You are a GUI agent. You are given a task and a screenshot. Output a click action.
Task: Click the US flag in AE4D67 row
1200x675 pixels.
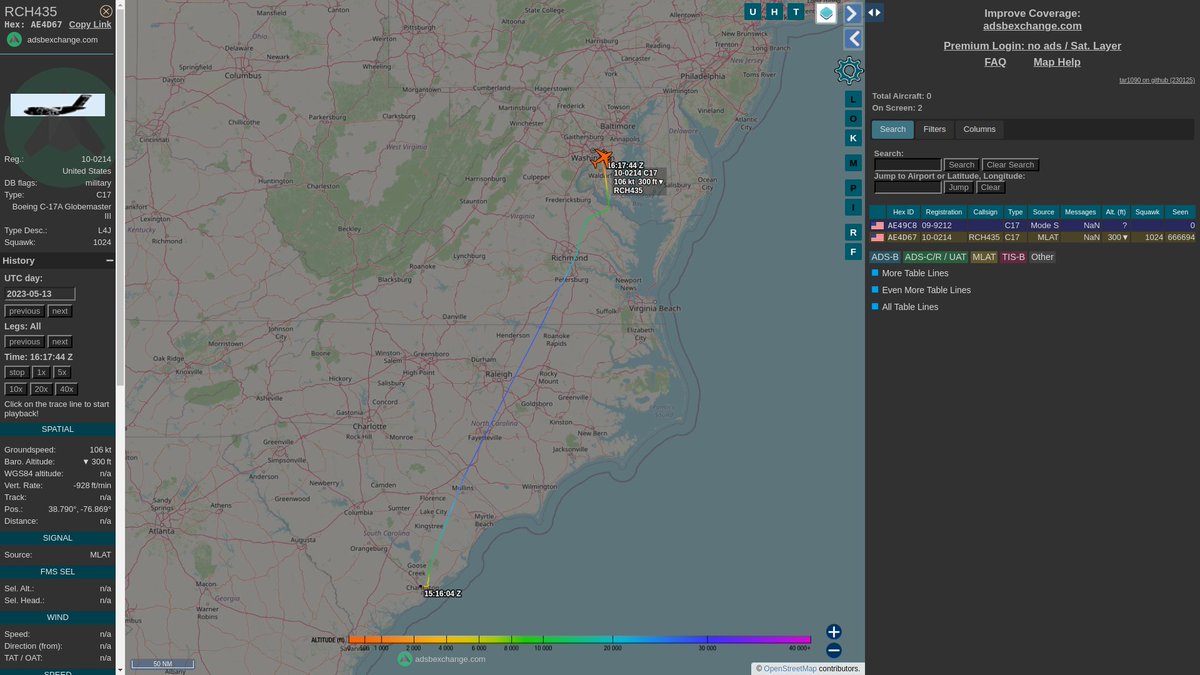coord(877,238)
